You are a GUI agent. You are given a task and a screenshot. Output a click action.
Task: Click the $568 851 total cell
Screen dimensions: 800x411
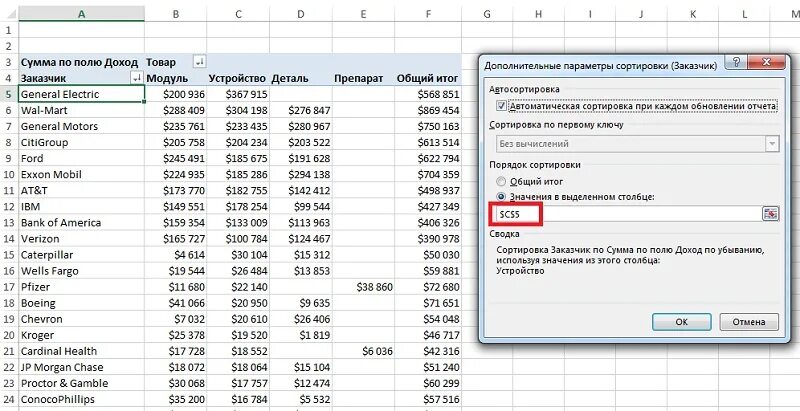(428, 94)
